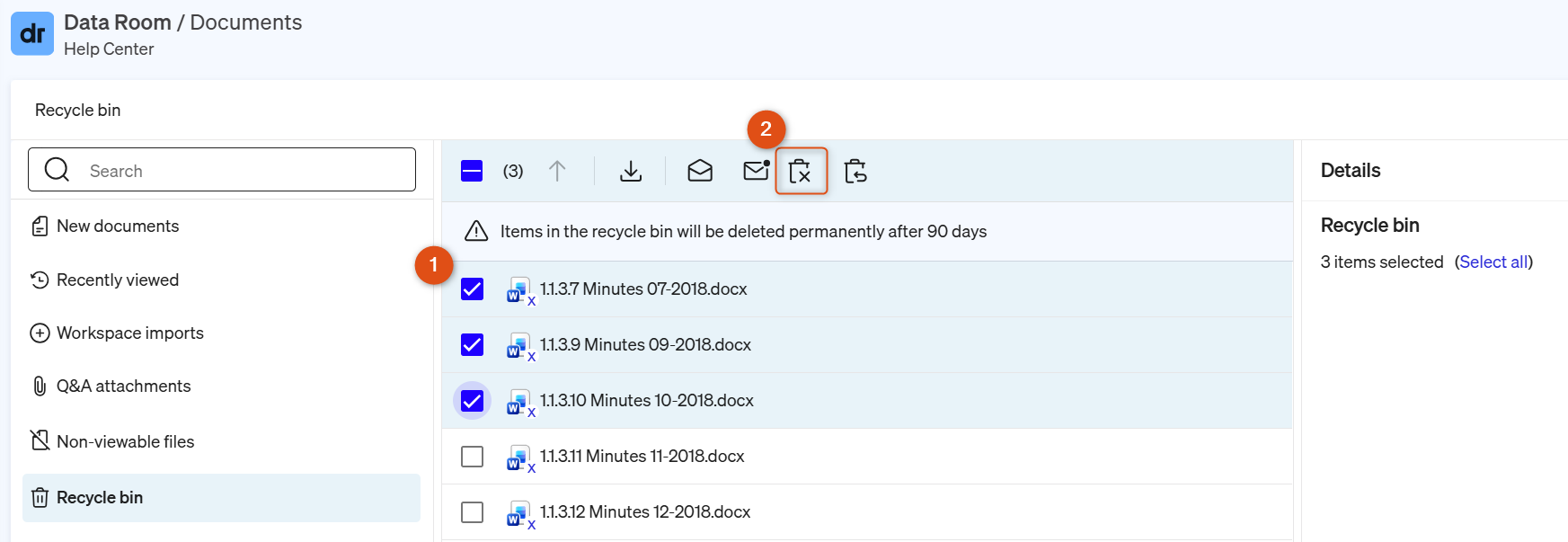This screenshot has height=542, width=1568.
Task: Open the Help Center link
Action: coord(109,49)
